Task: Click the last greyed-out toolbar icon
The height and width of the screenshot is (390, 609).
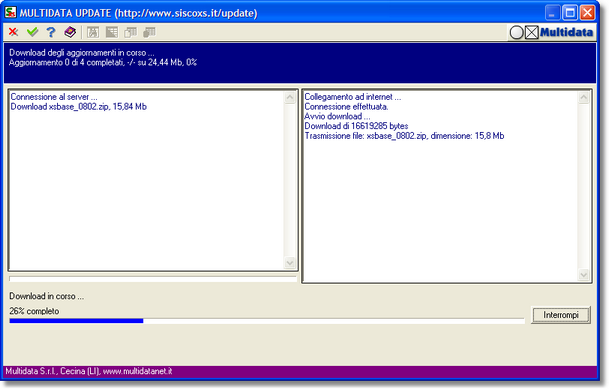Action: pyautogui.click(x=150, y=32)
